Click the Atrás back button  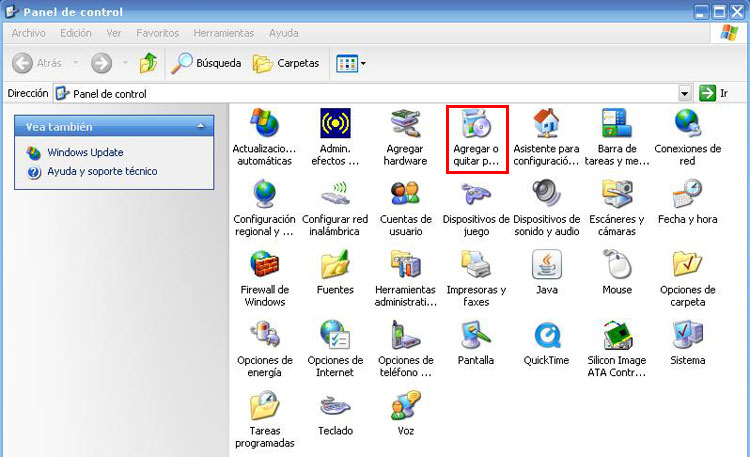(x=37, y=63)
